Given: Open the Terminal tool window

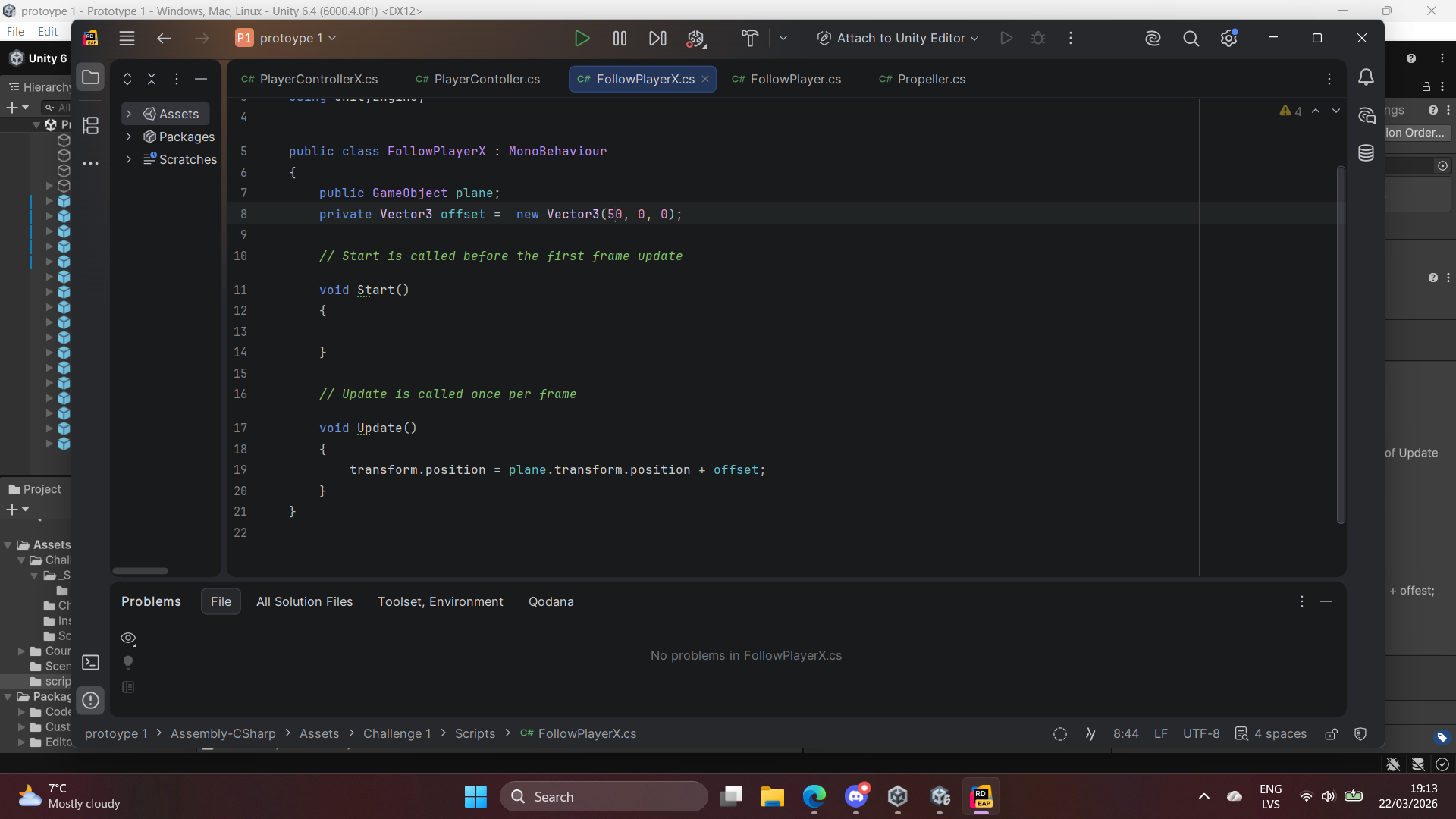Looking at the screenshot, I should pos(90,663).
